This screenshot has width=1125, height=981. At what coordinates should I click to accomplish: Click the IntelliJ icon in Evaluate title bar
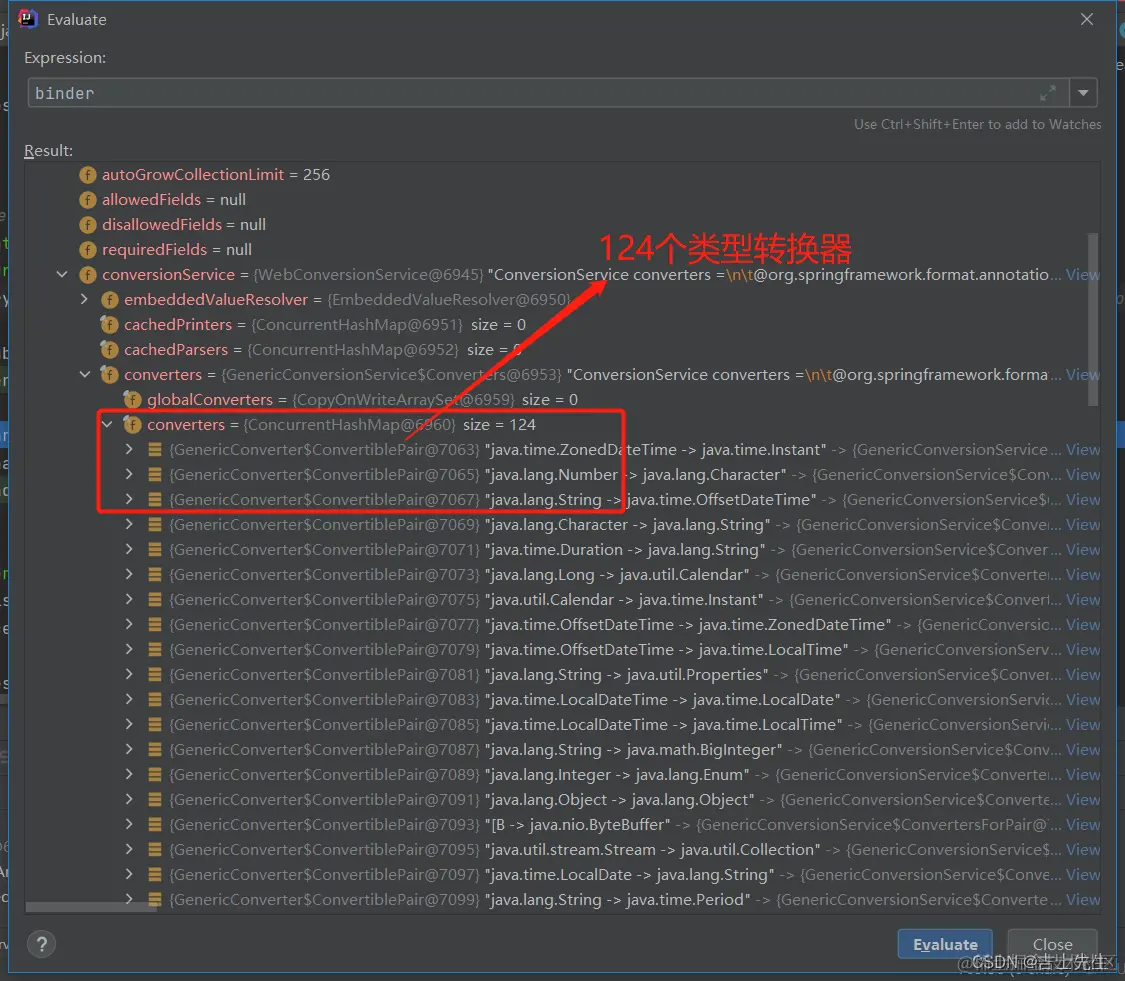pos(27,19)
